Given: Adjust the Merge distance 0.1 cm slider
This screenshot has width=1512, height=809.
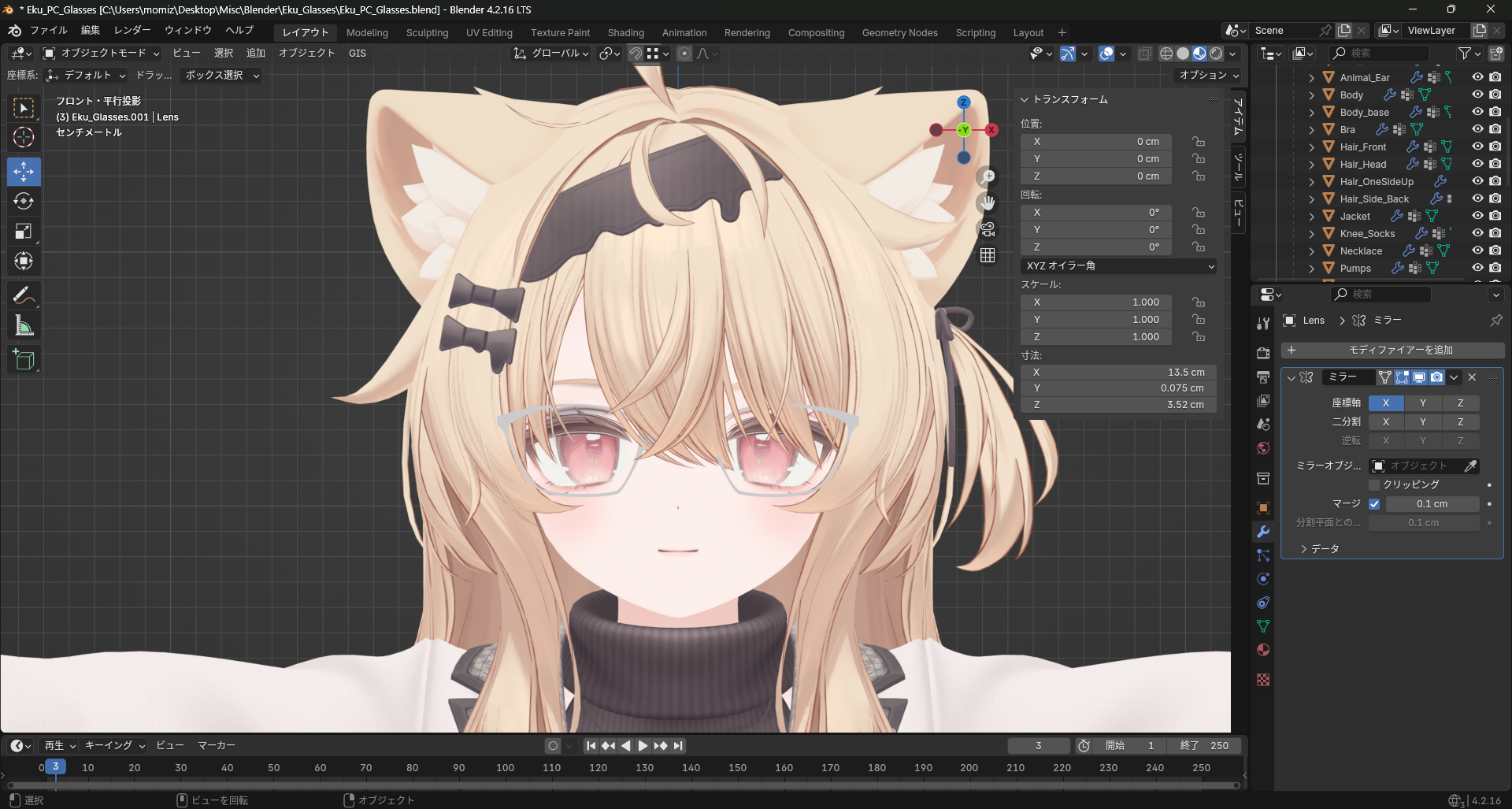Looking at the screenshot, I should pyautogui.click(x=1431, y=504).
